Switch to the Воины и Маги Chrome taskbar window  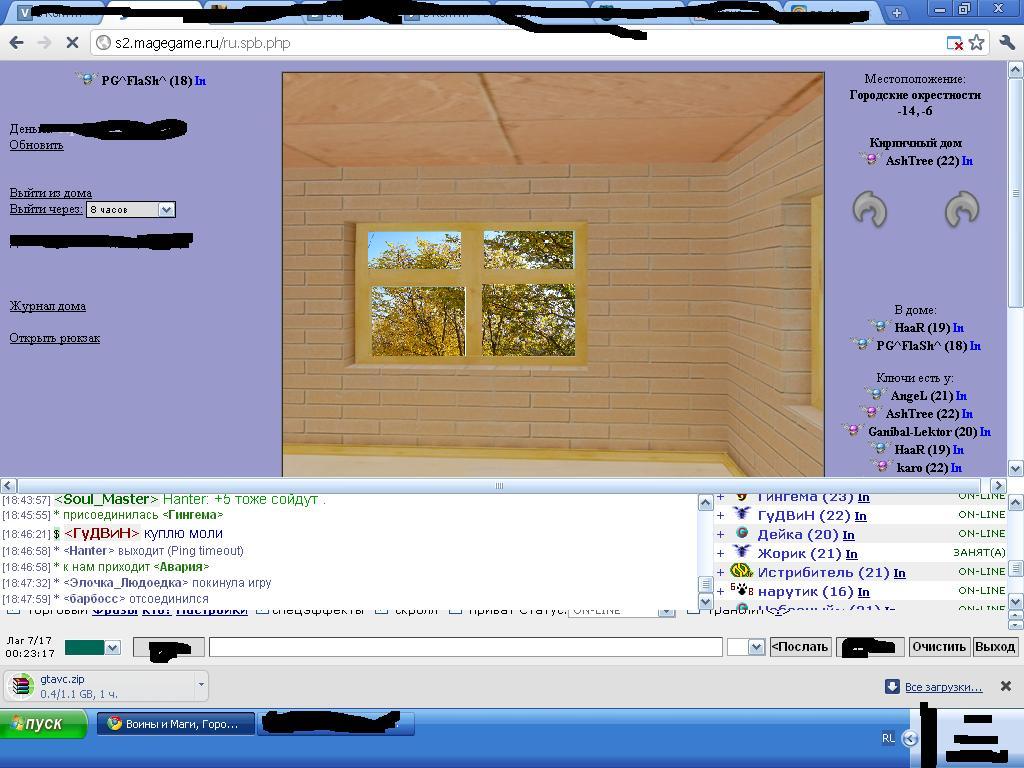pyautogui.click(x=176, y=724)
